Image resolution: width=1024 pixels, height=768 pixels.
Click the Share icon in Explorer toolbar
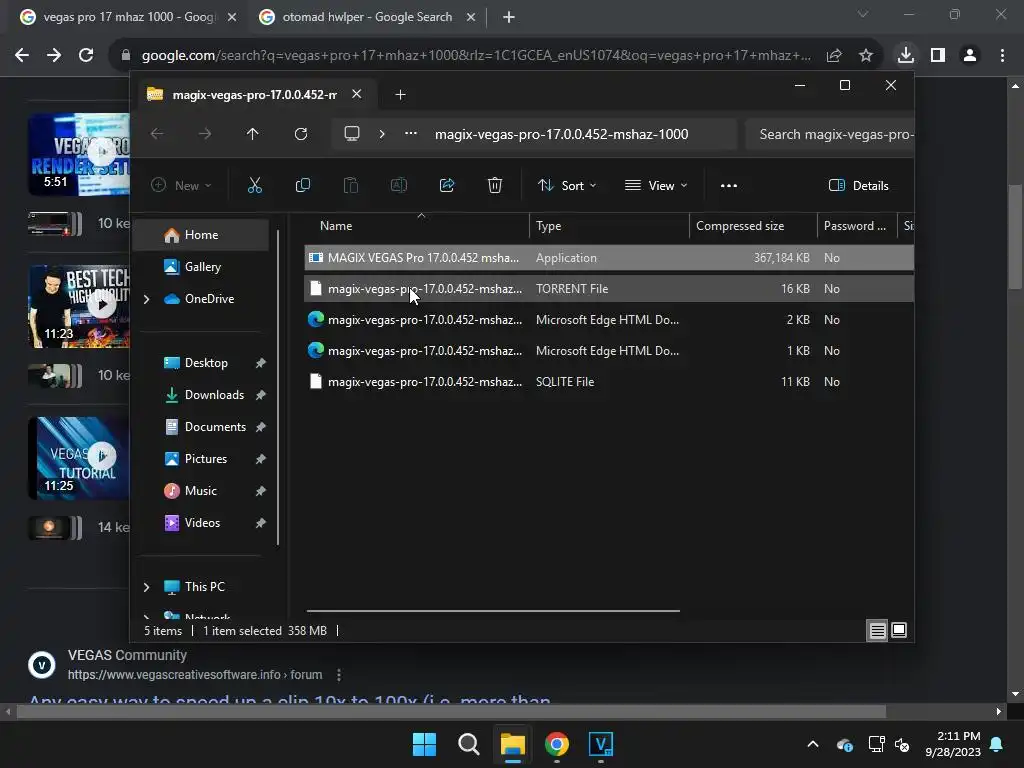447,185
